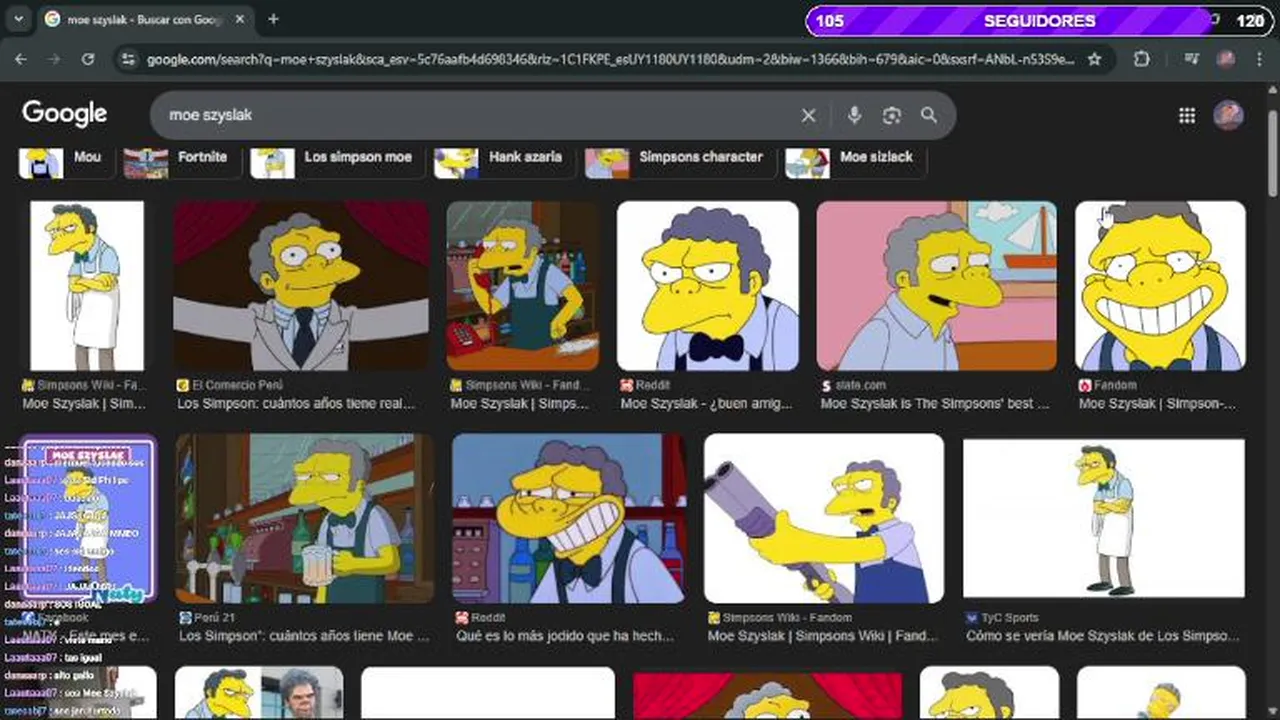Click the Los Simpson": cuántos años tiene Moe caption
This screenshot has height=720, width=1280.
pyautogui.click(x=304, y=636)
